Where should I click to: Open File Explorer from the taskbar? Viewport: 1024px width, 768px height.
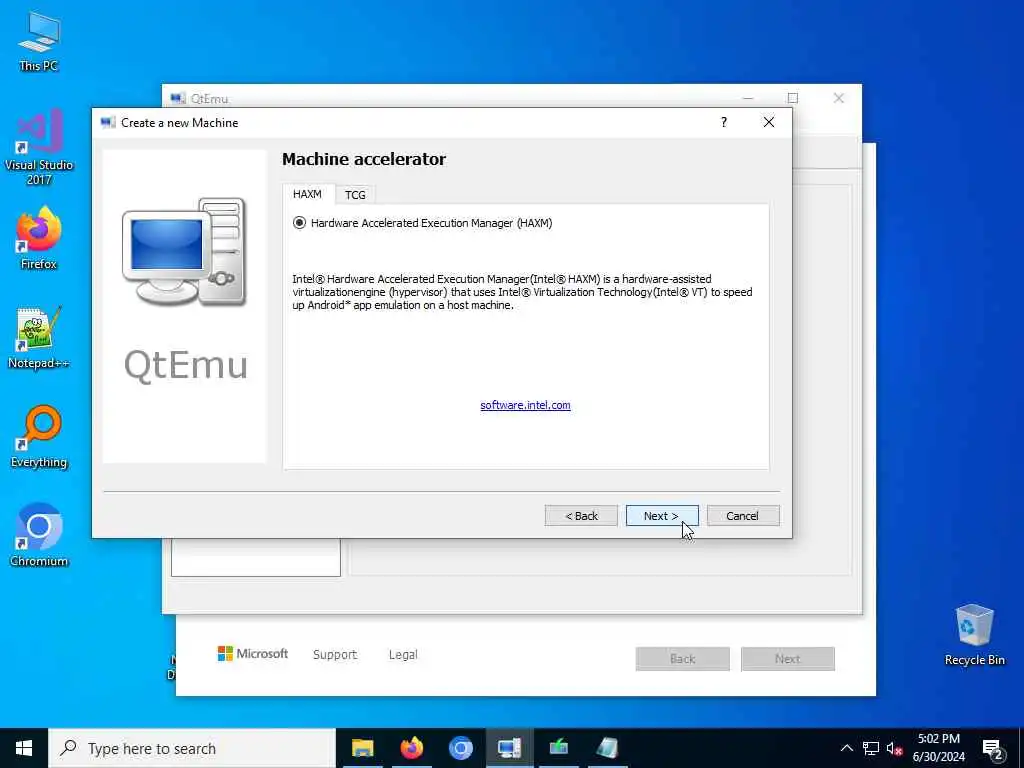coord(362,748)
